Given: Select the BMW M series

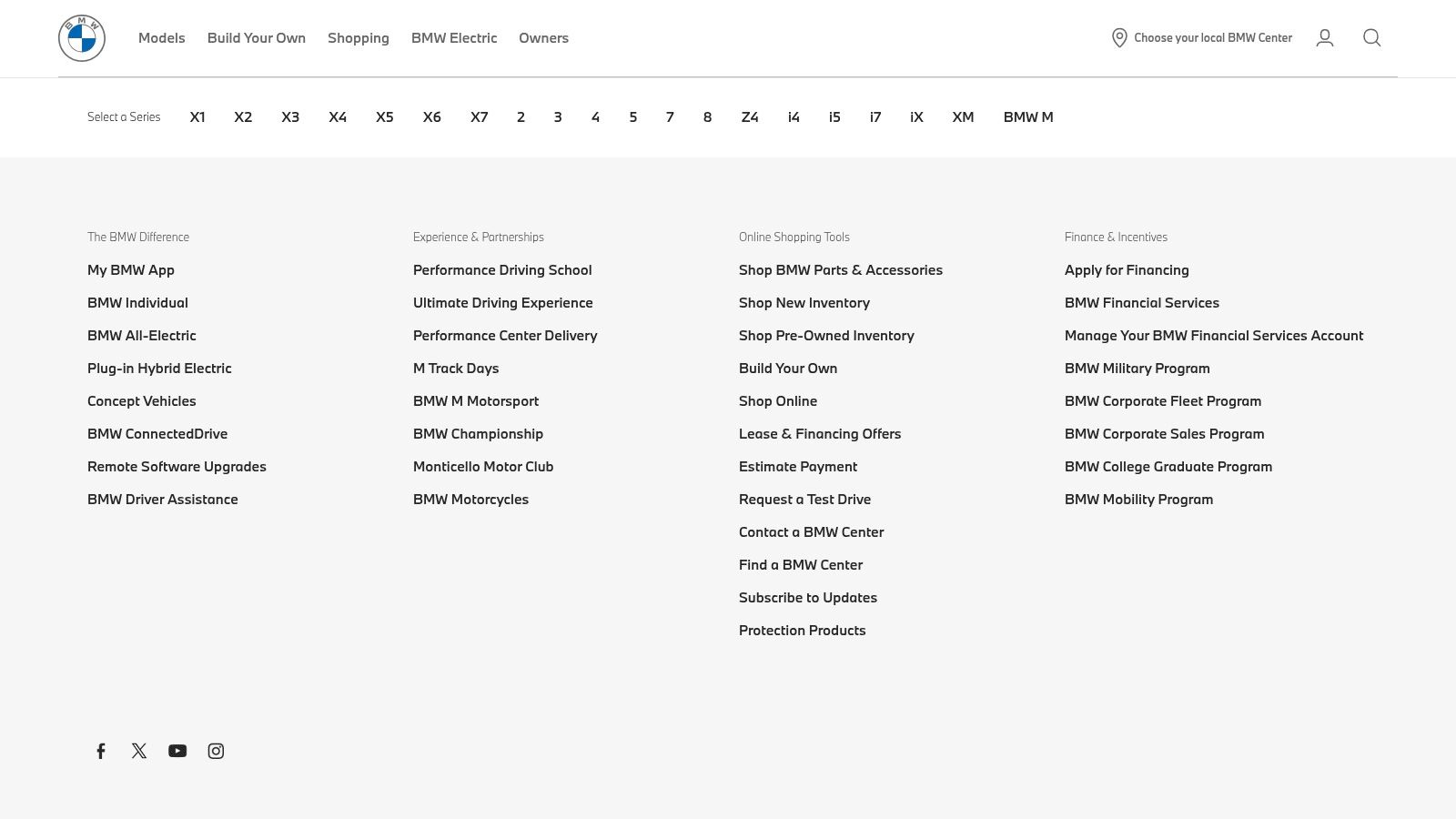Looking at the screenshot, I should [x=1028, y=117].
